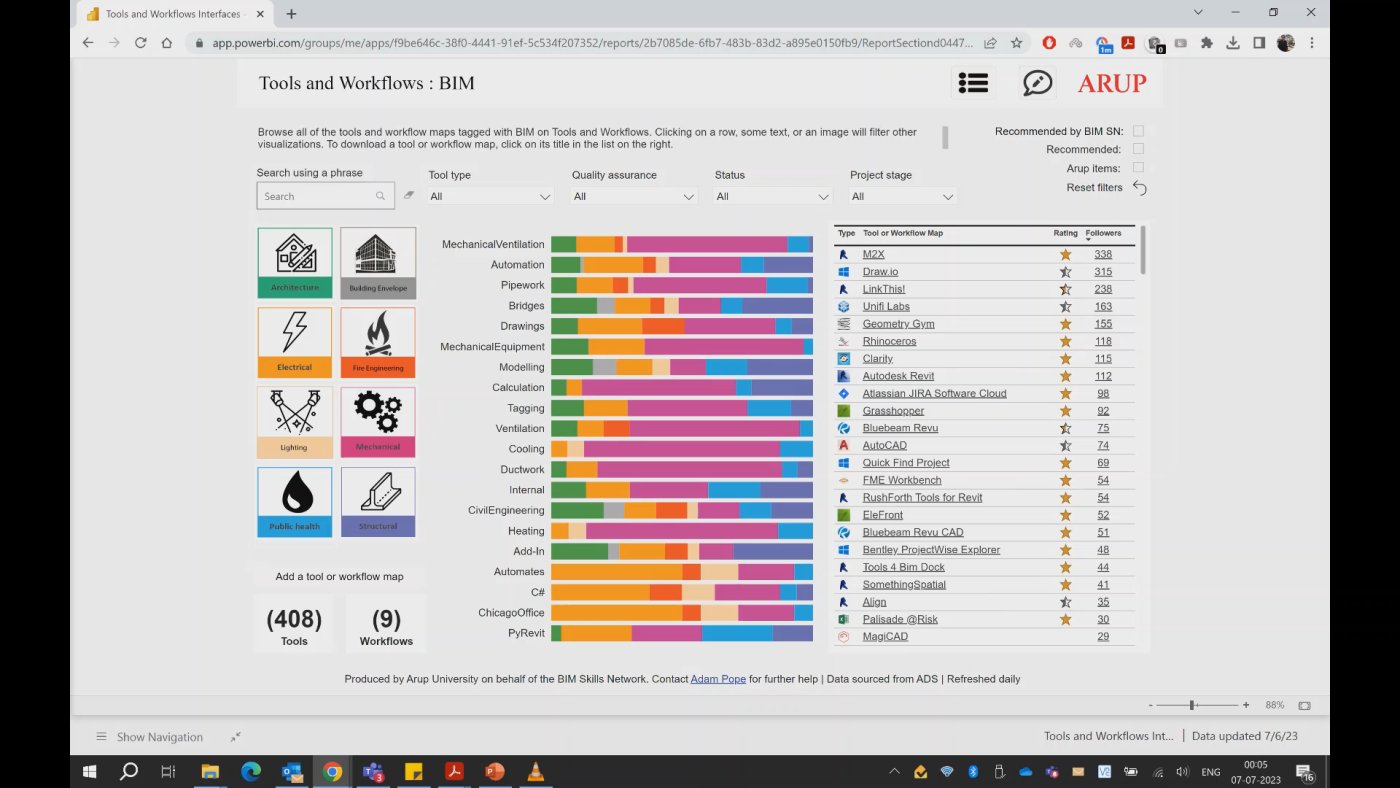Filter by Structural steel beam tile

[x=378, y=501]
